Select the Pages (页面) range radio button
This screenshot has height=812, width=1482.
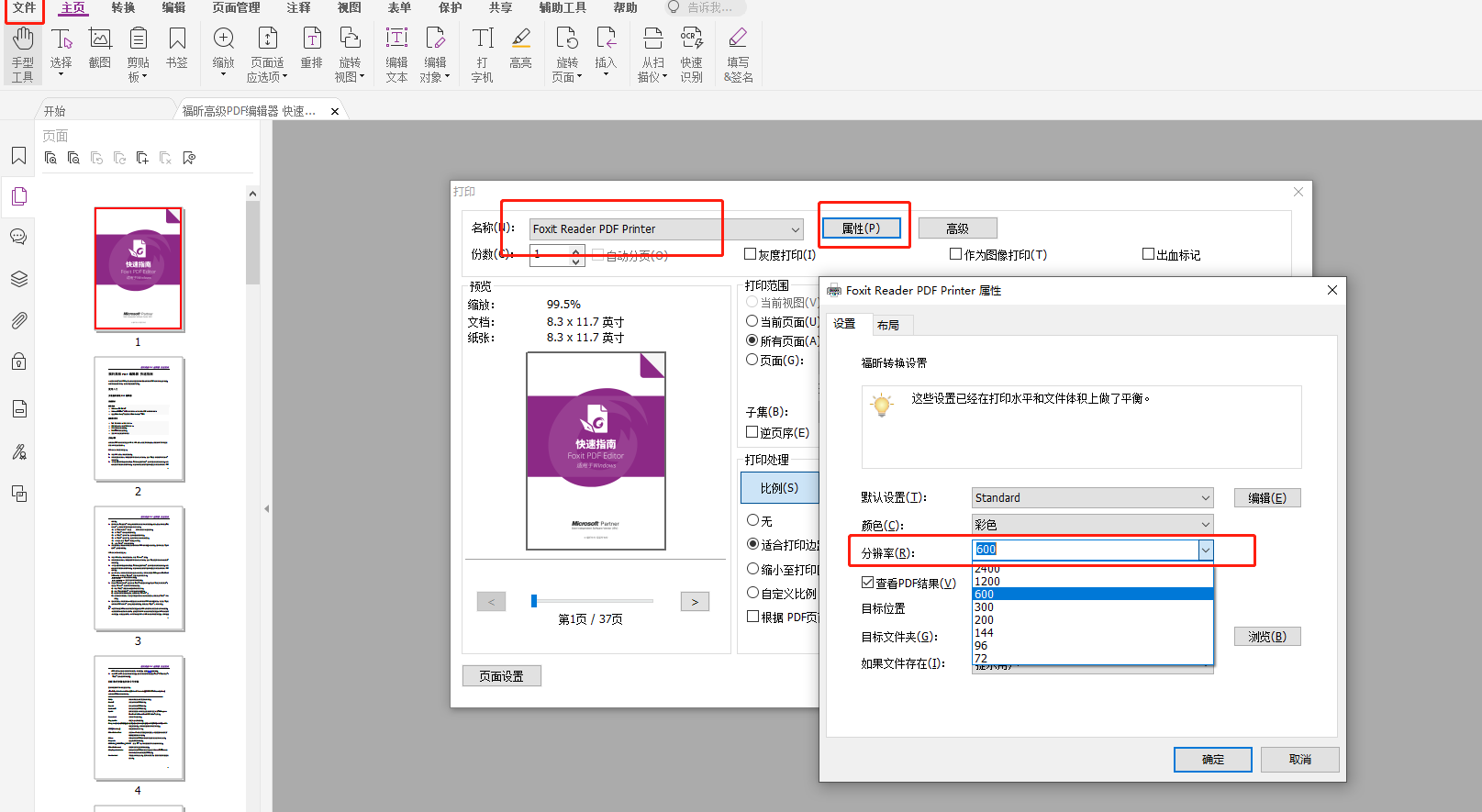[752, 360]
